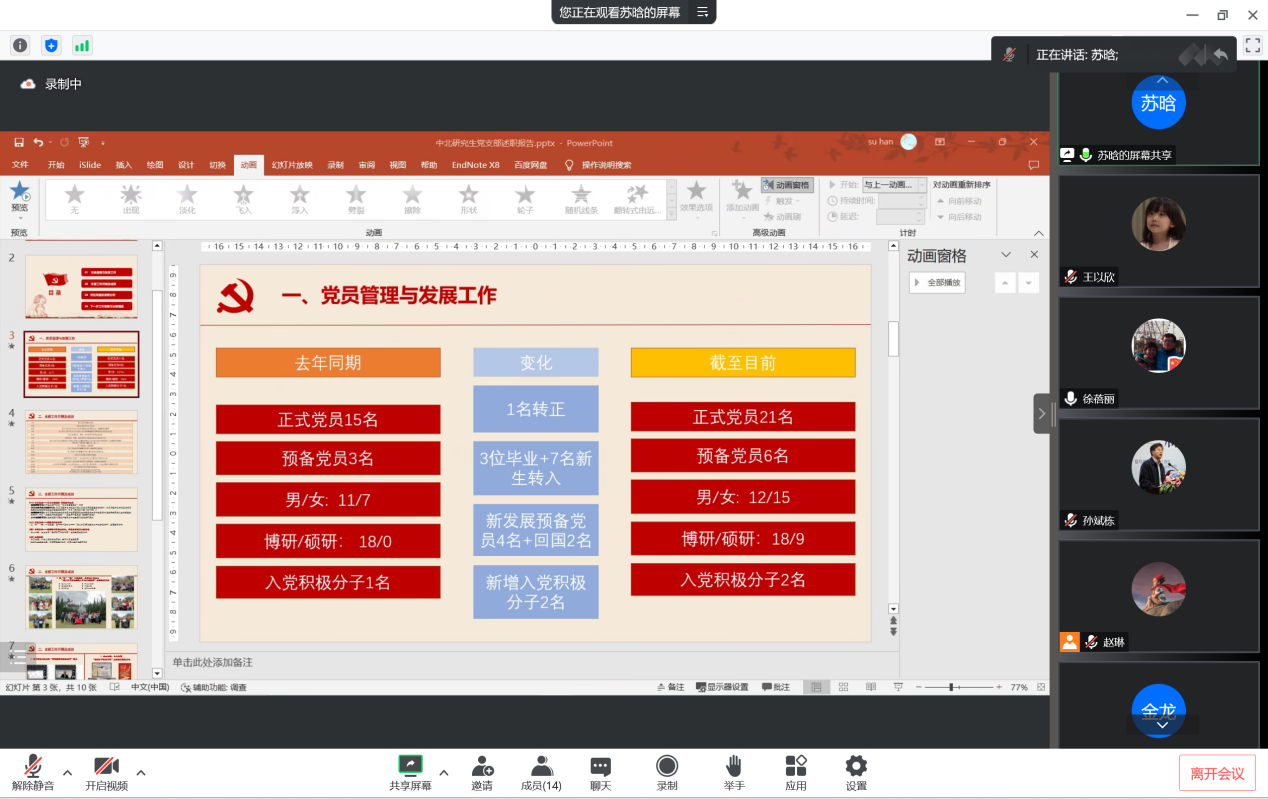Click the blue security shield icon
Screen dimensions: 1268x799
pos(51,45)
